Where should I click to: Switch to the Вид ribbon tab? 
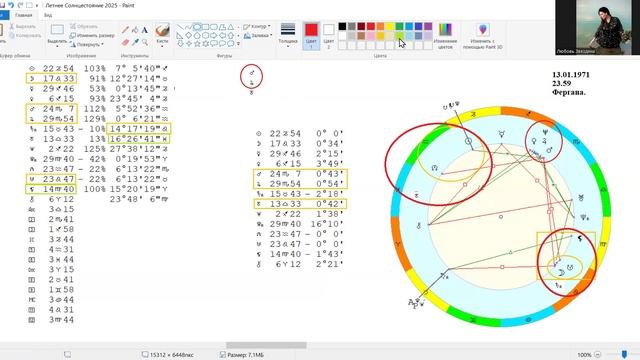[48, 15]
